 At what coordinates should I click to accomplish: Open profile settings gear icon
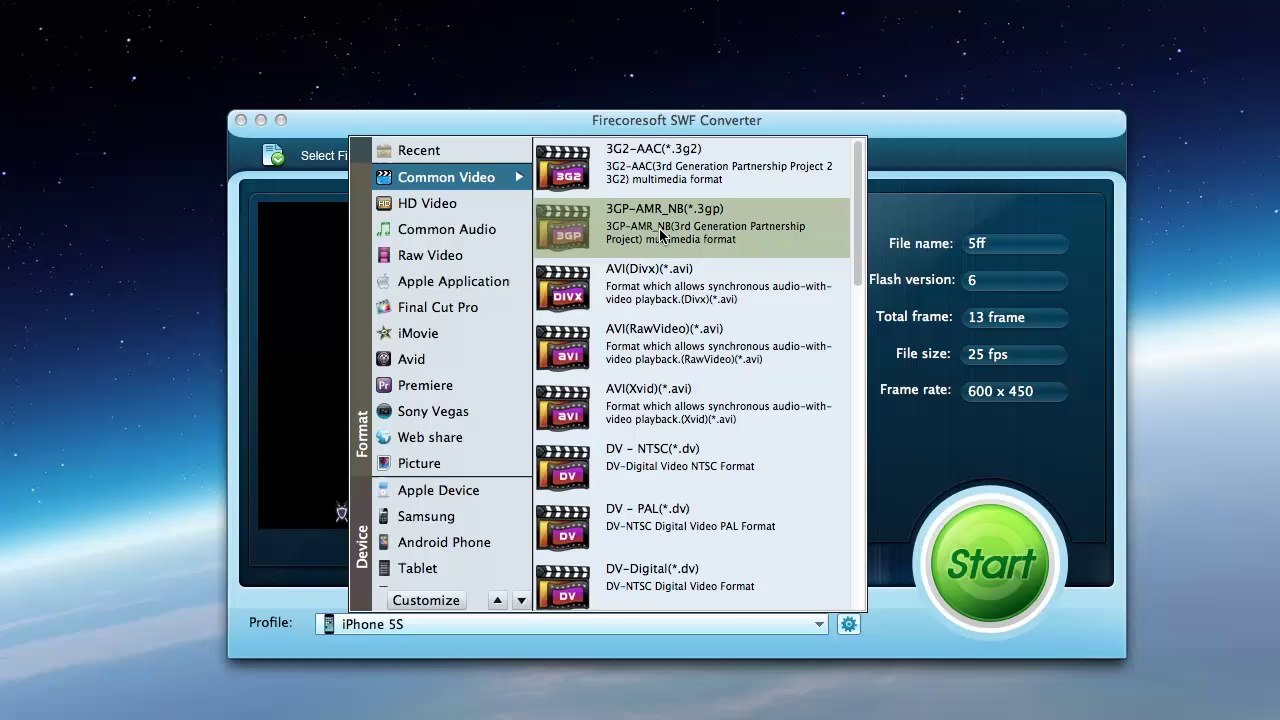point(848,624)
